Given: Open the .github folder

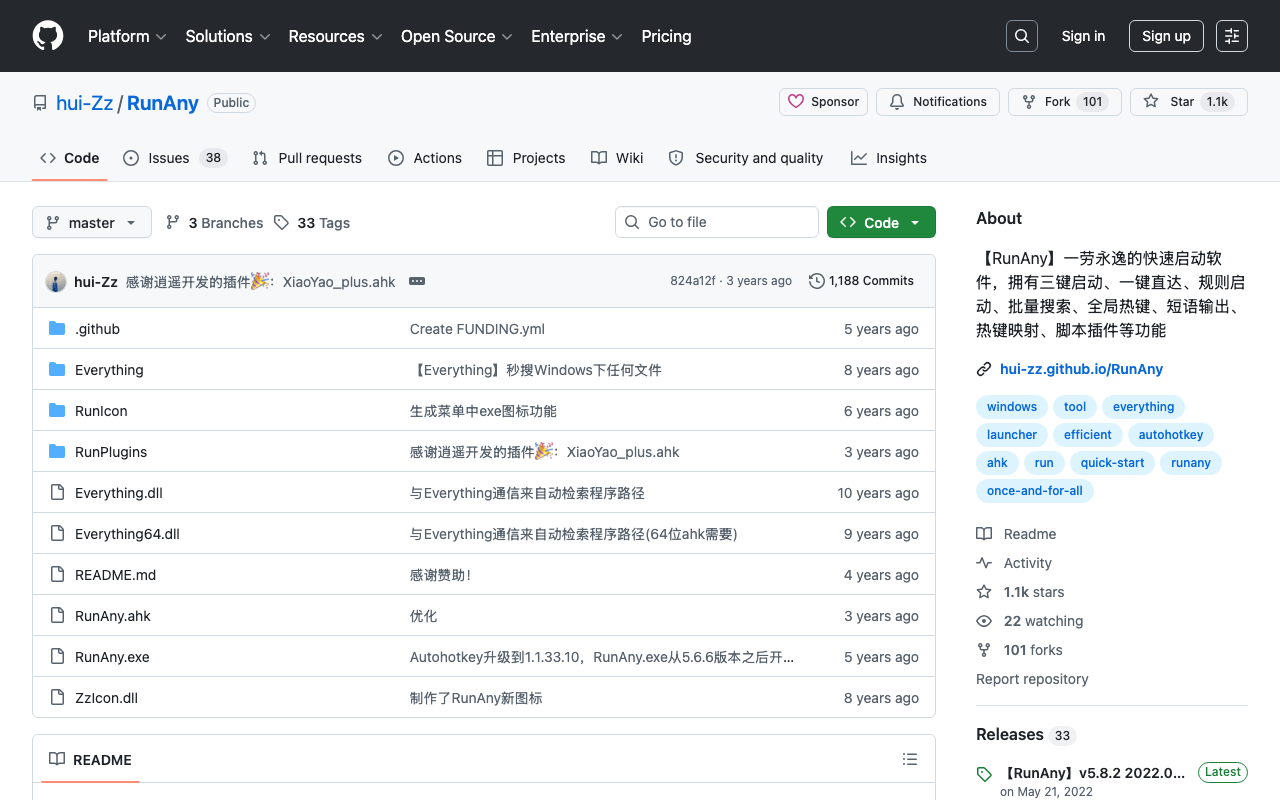Looking at the screenshot, I should coord(97,329).
